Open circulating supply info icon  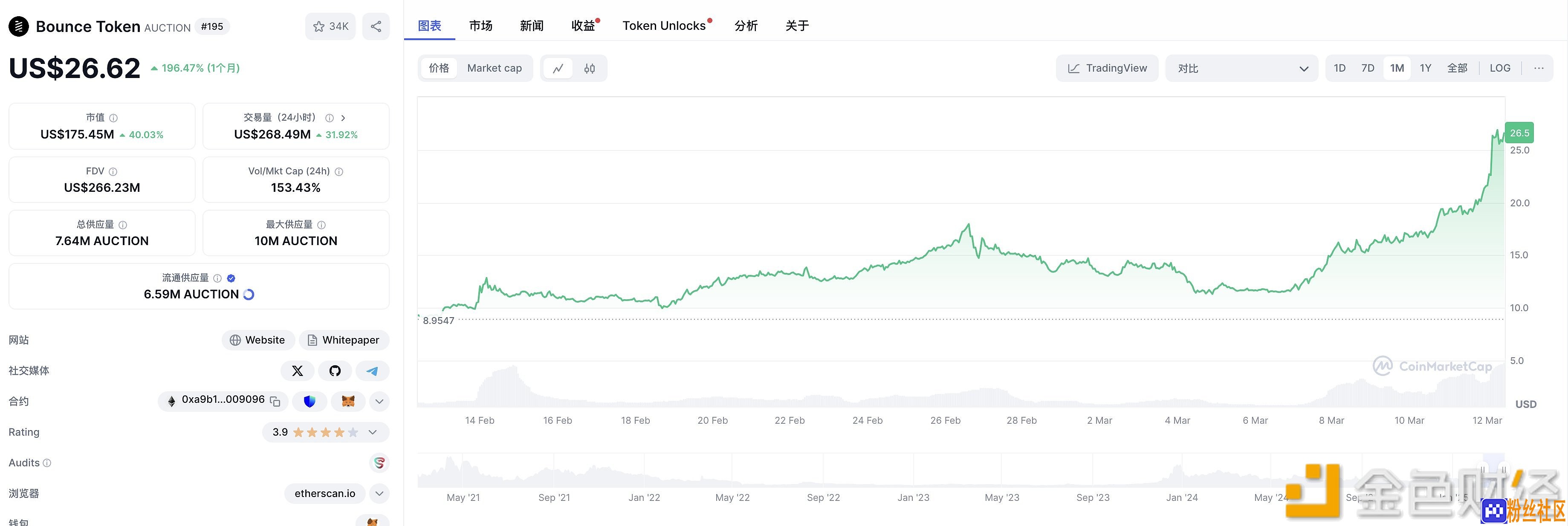point(217,278)
